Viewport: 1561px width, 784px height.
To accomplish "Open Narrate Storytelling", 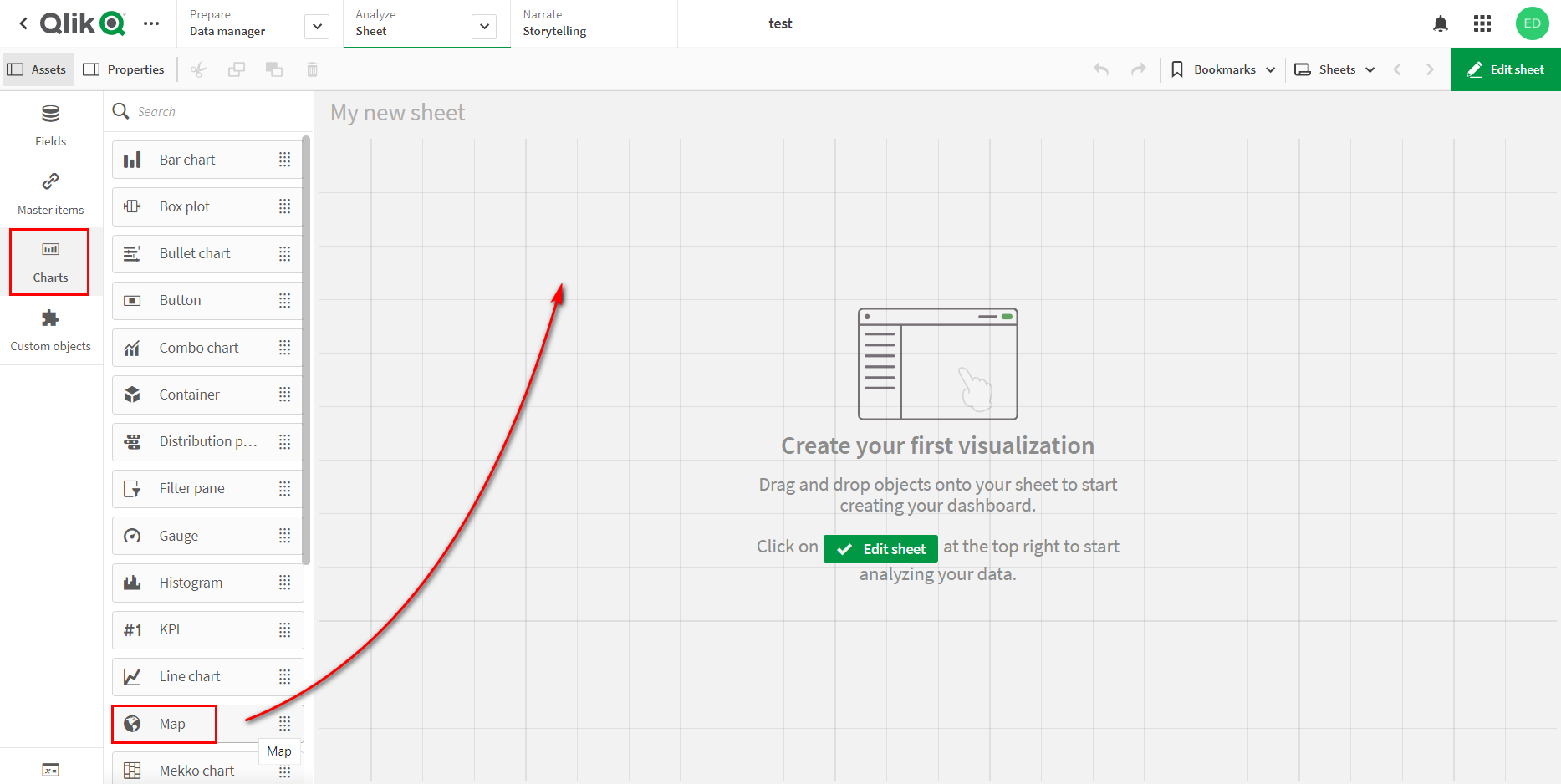I will (554, 23).
